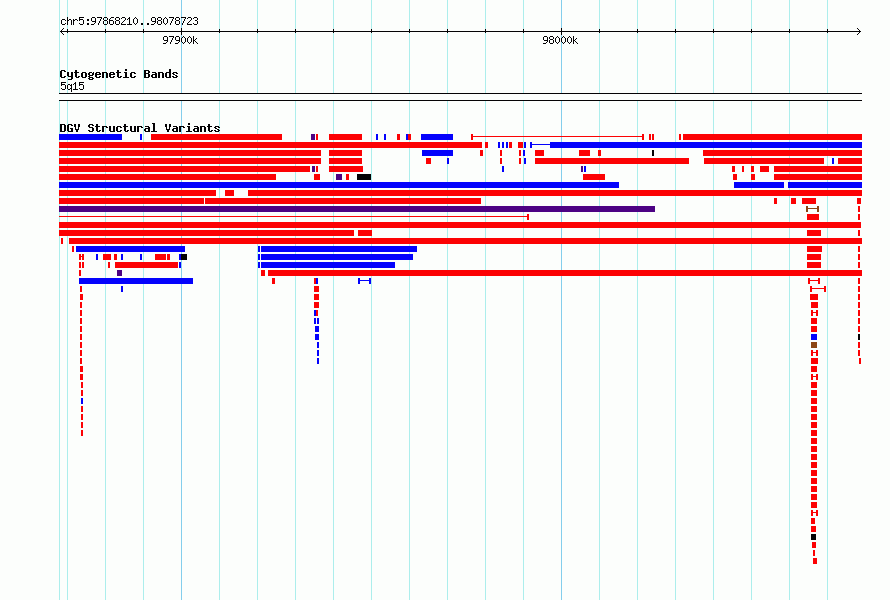The image size is (890, 600).
Task: Select the long thin red line below purple bar
Action: [x=294, y=217]
